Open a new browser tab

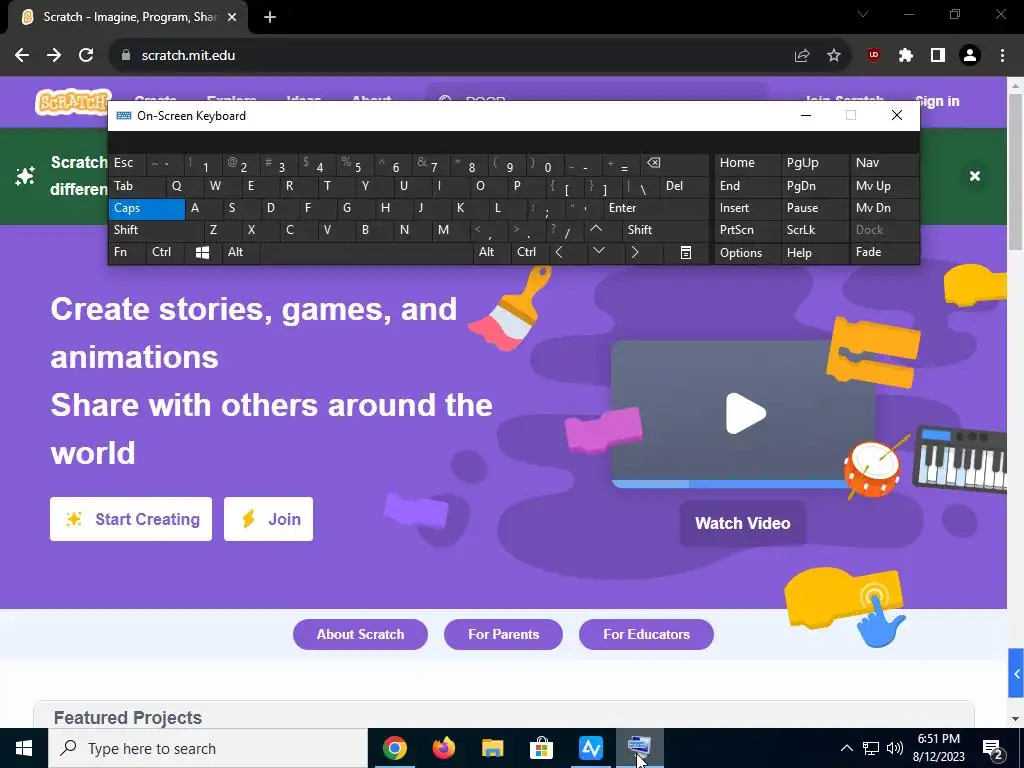click(x=270, y=17)
